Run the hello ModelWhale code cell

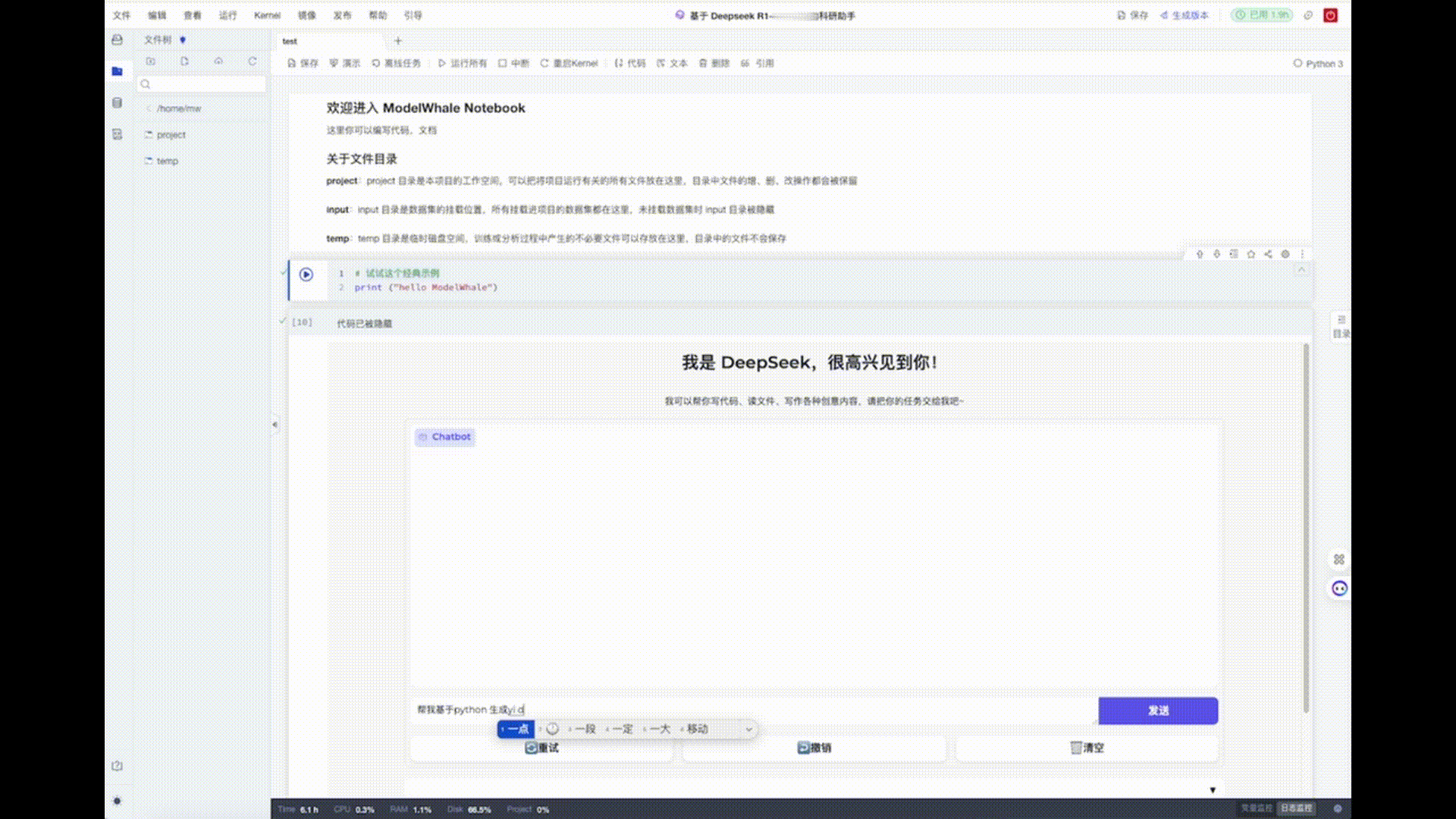[306, 275]
